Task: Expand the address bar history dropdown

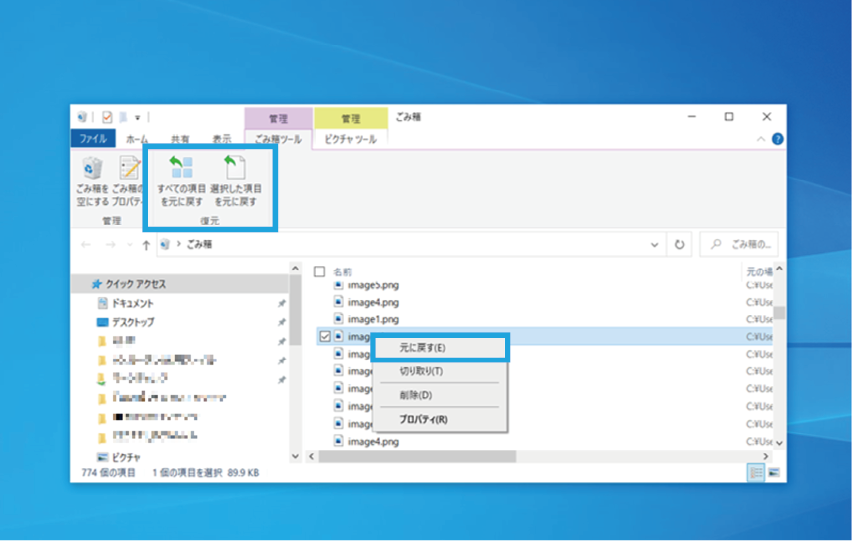Action: point(654,245)
